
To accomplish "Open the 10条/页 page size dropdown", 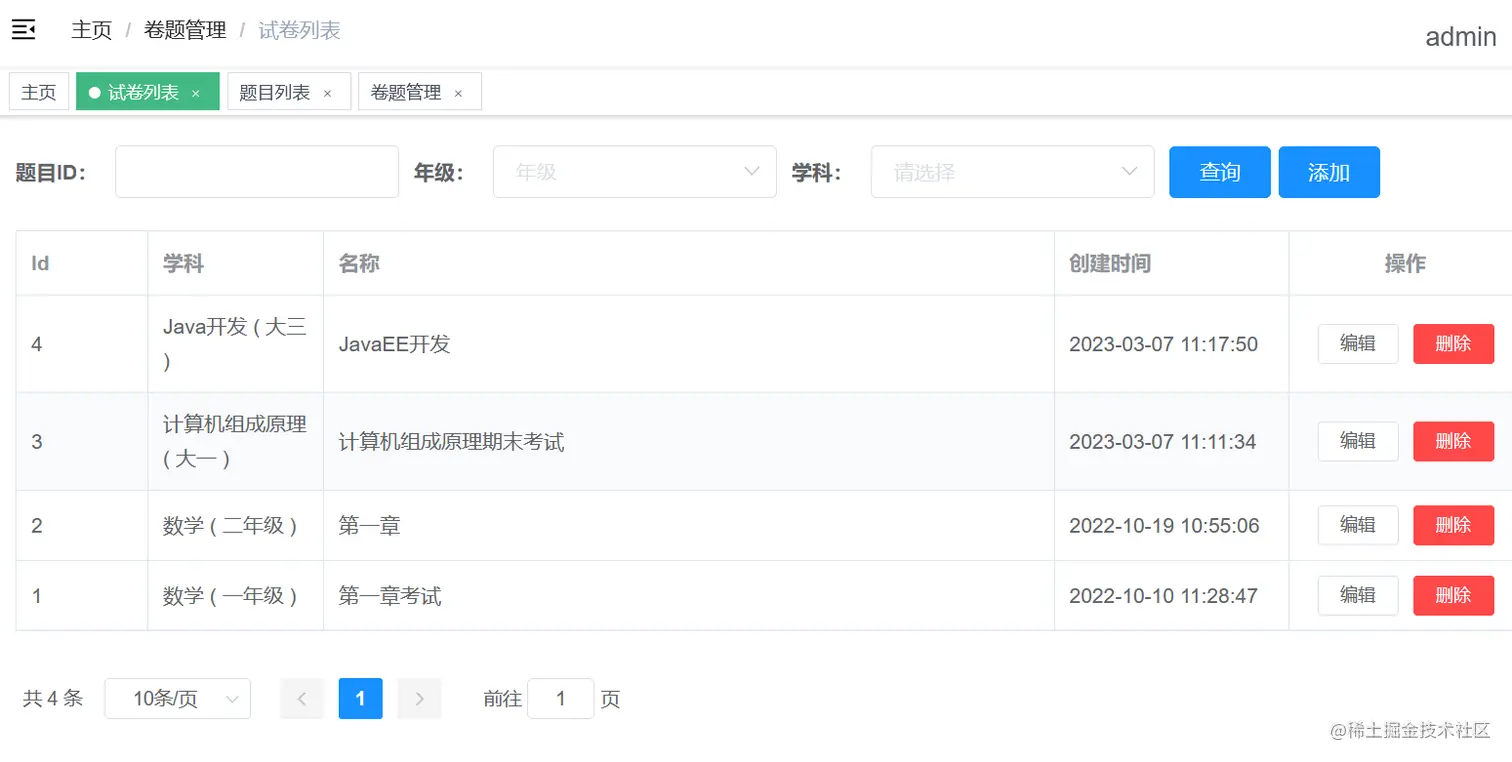I will [x=177, y=698].
